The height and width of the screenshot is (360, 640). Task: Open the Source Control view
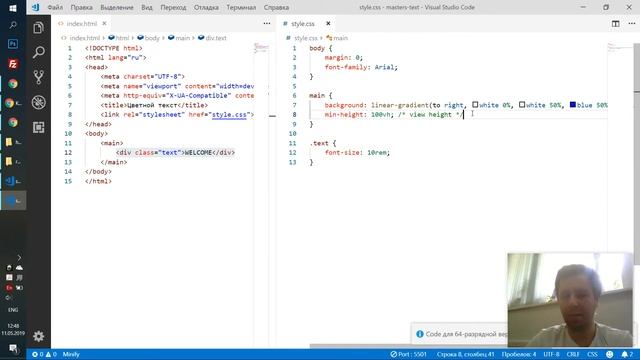click(x=39, y=77)
